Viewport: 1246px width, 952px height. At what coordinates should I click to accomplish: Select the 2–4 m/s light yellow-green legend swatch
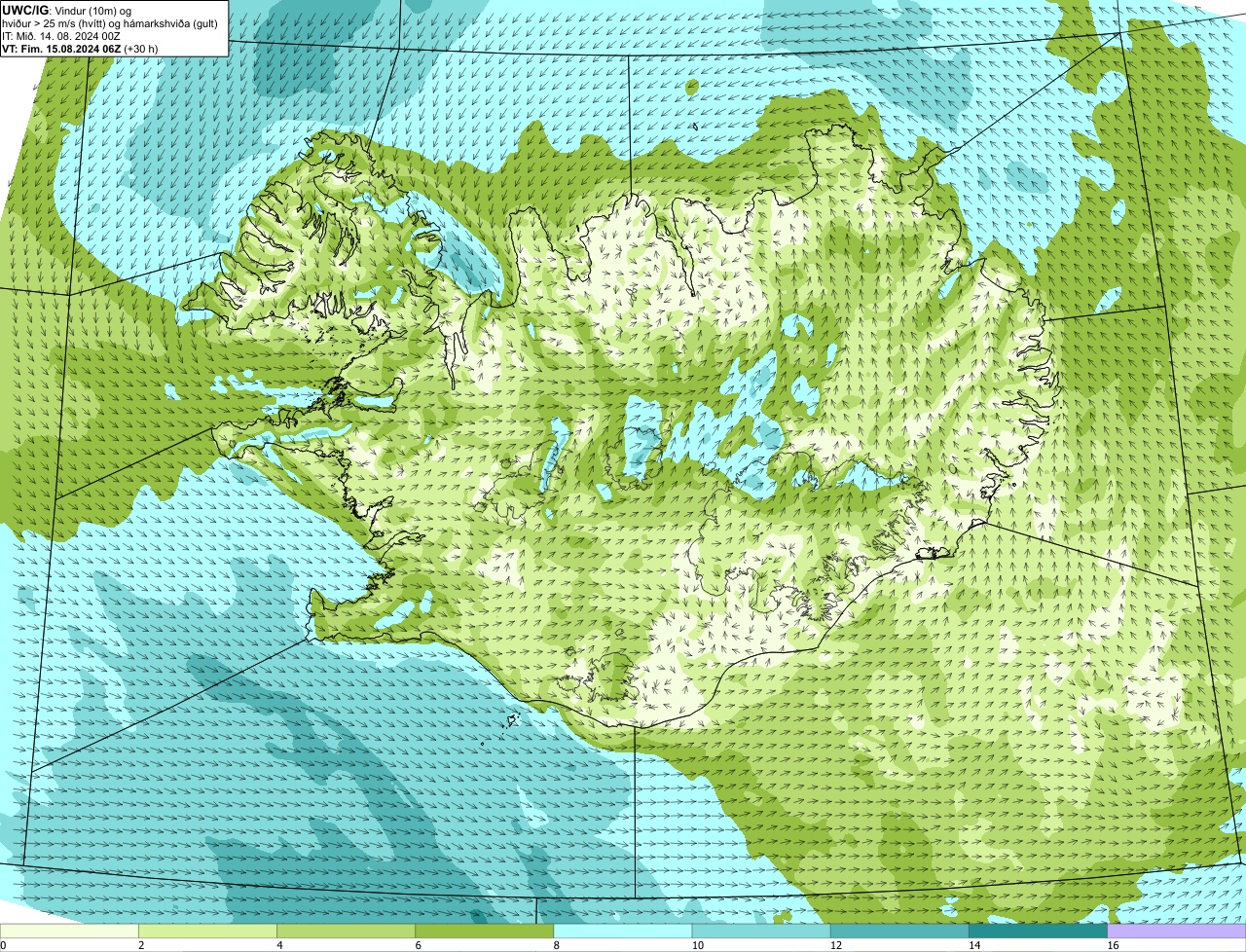(207, 931)
